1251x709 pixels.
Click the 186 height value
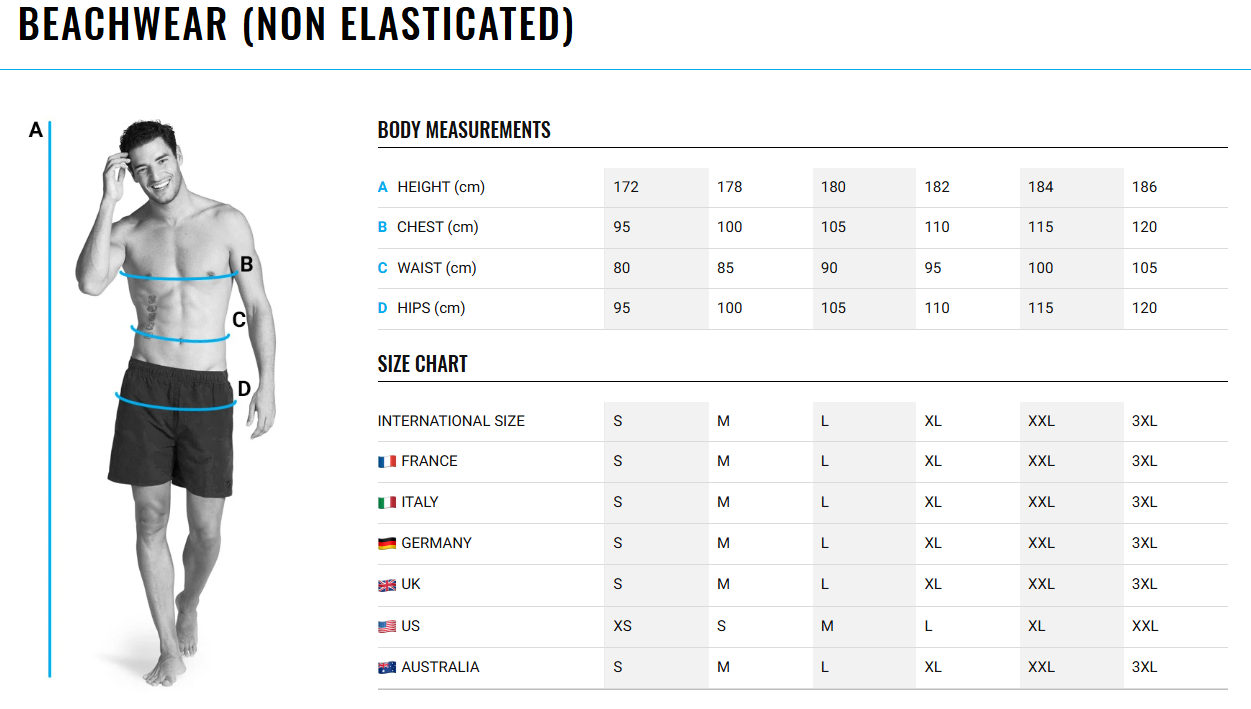(1144, 187)
